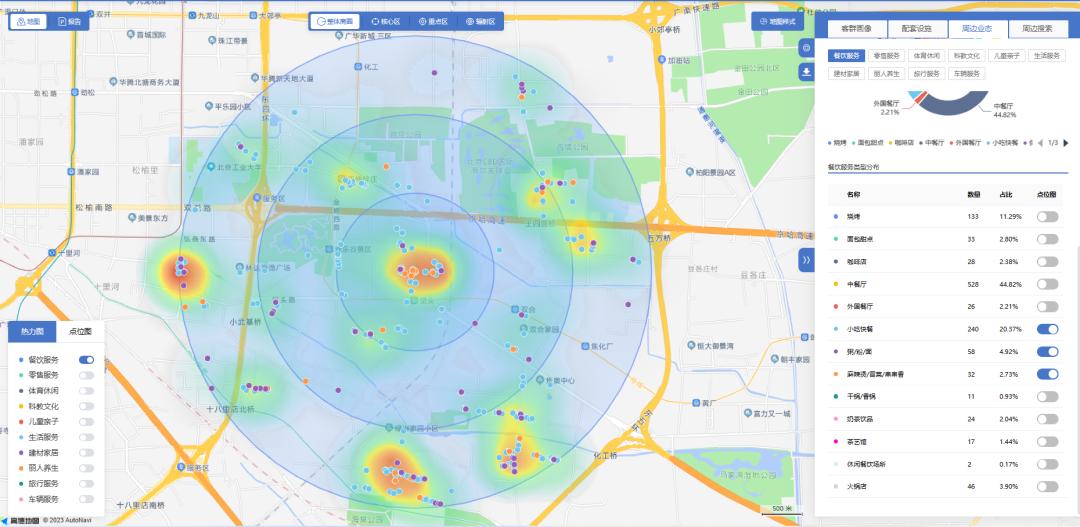Select the 辐射区 radiation zone button
The height and width of the screenshot is (527, 1080).
[x=480, y=21]
